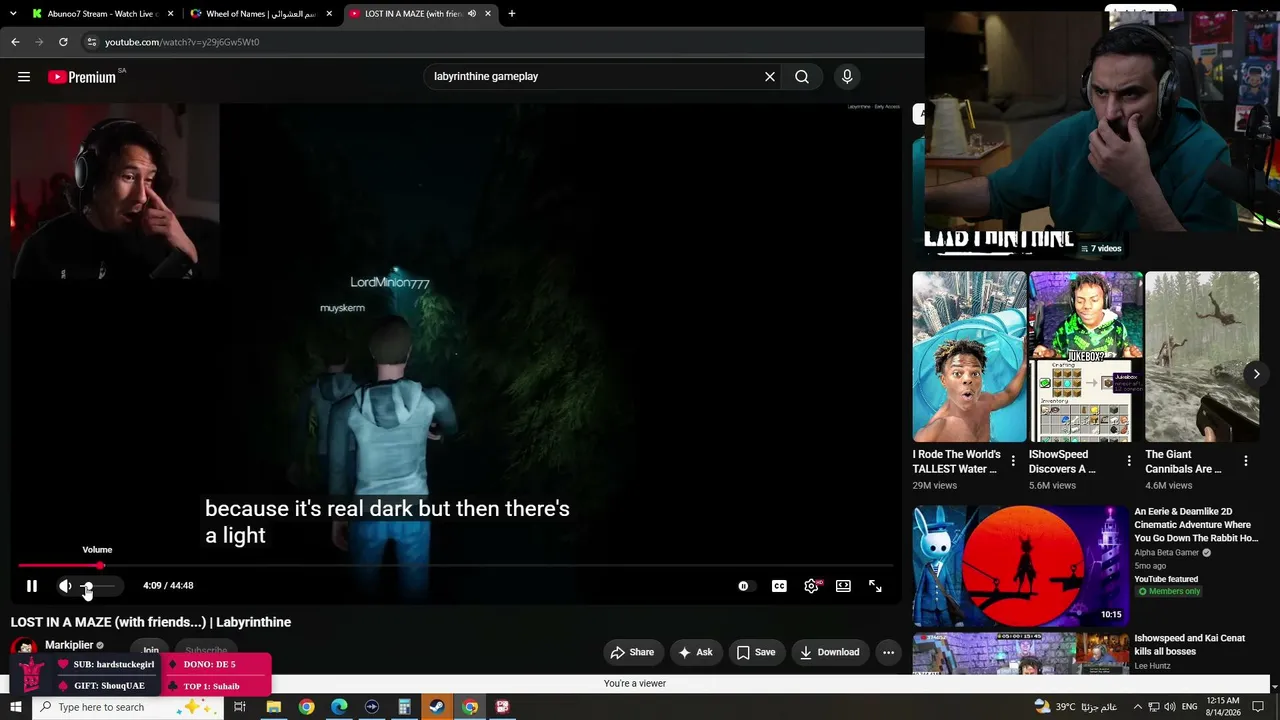Open Task View on the taskbar
The height and width of the screenshot is (720, 1280).
coord(240,707)
